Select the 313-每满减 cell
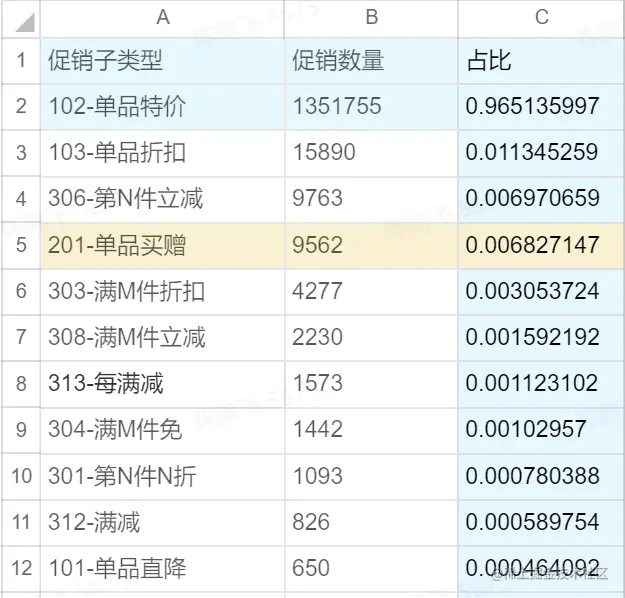 [x=163, y=384]
